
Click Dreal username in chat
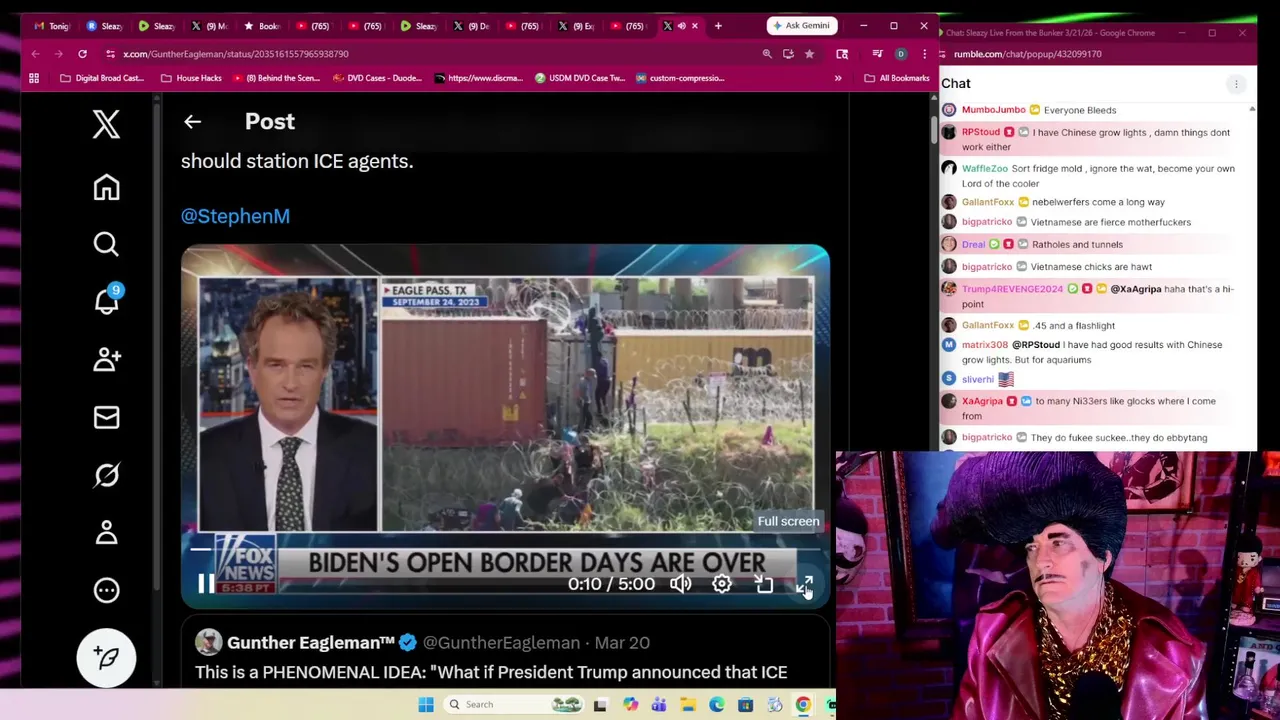973,244
